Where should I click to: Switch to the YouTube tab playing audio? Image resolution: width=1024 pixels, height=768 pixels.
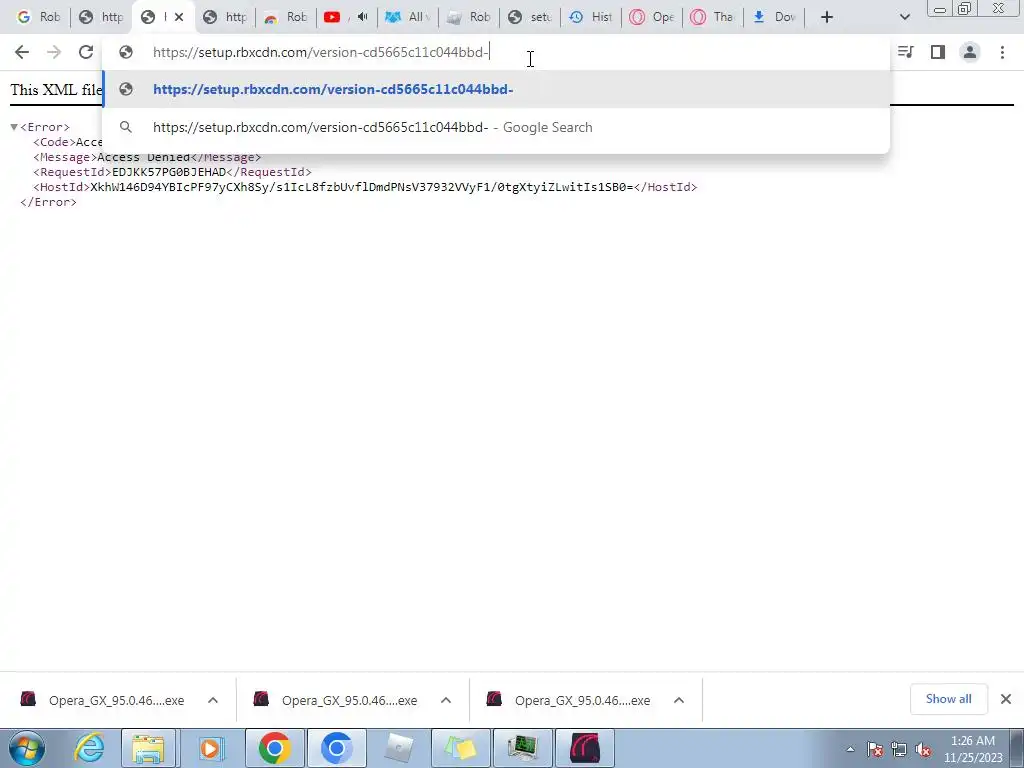pos(345,17)
